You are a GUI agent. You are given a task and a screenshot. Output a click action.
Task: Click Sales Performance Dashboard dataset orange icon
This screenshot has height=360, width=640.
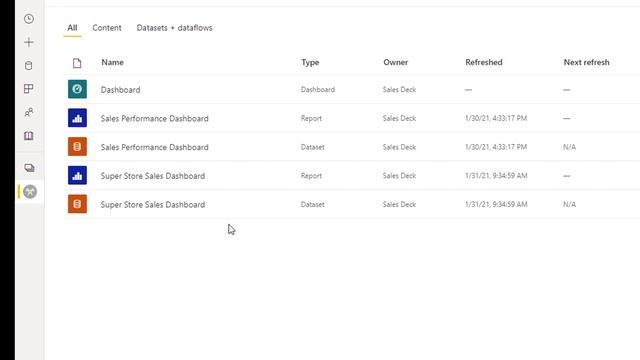coord(77,147)
